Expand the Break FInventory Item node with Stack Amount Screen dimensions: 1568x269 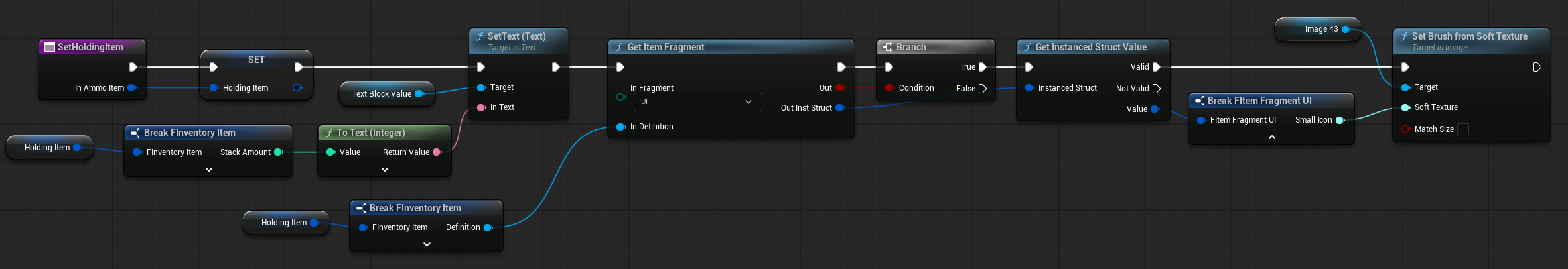point(208,170)
